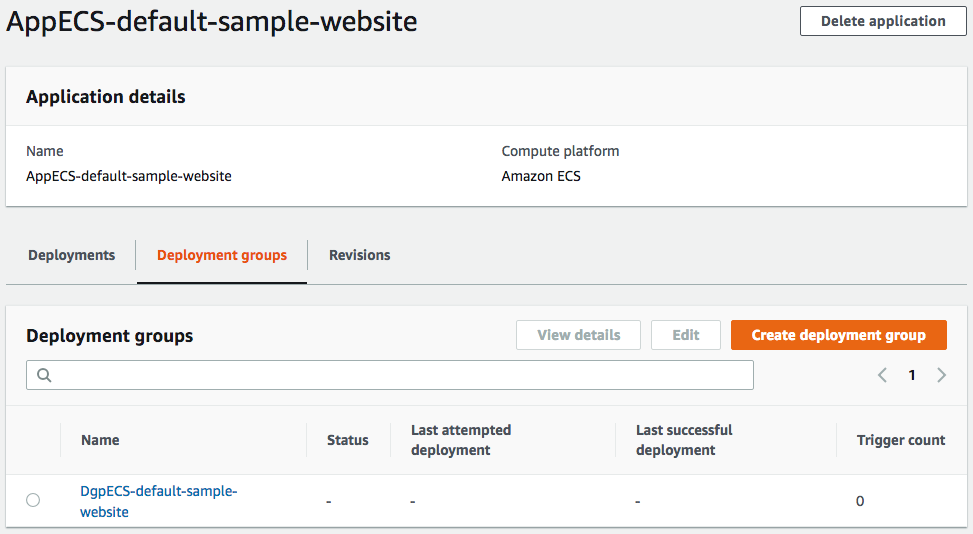The image size is (973, 534).
Task: Select the DgpECS-default-sample-website radio button
Action: [33, 500]
